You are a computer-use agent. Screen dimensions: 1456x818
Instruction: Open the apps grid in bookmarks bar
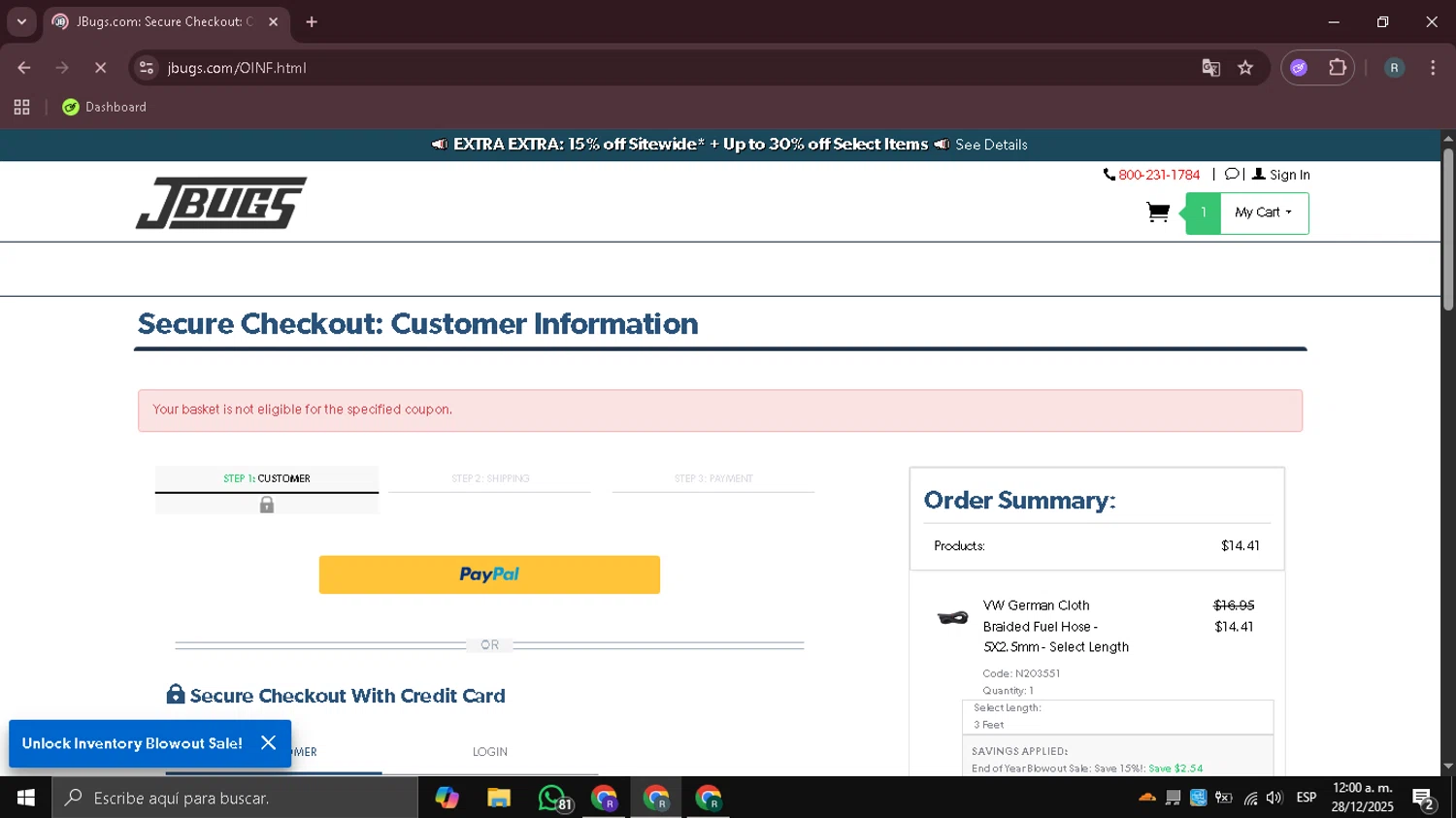pos(21,107)
